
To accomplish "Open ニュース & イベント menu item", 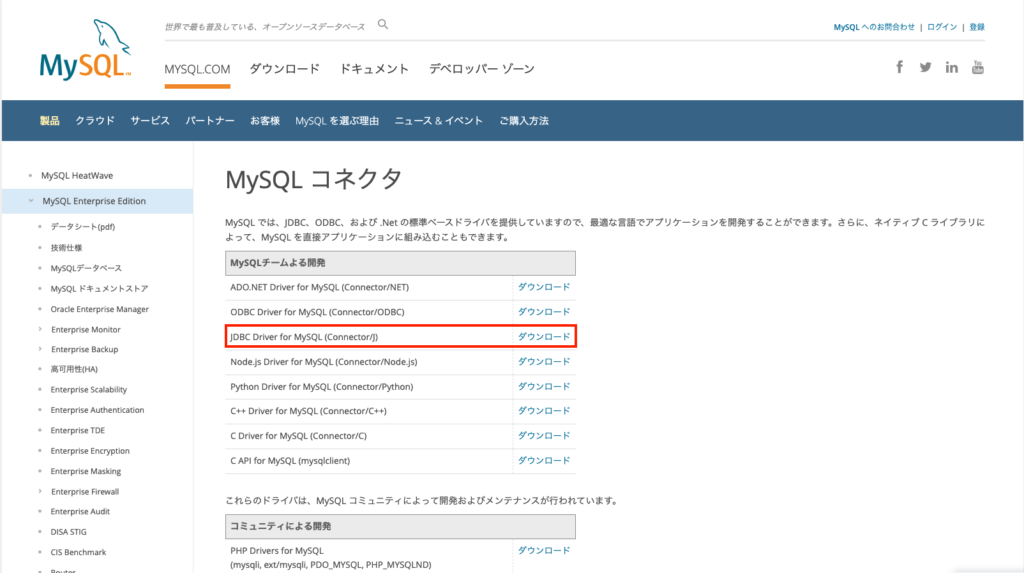I will (439, 120).
